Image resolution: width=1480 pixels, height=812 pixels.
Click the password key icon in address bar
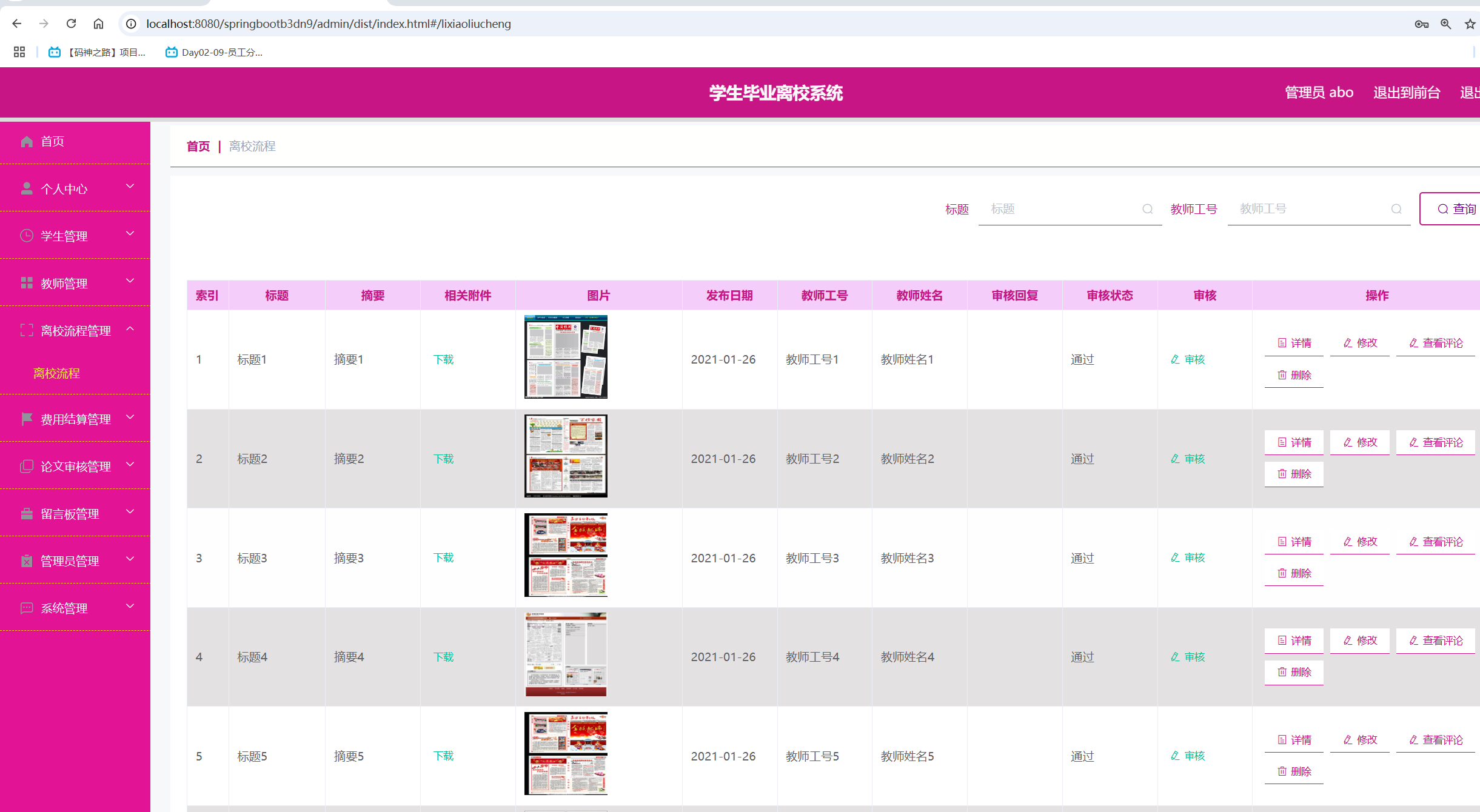(1421, 24)
